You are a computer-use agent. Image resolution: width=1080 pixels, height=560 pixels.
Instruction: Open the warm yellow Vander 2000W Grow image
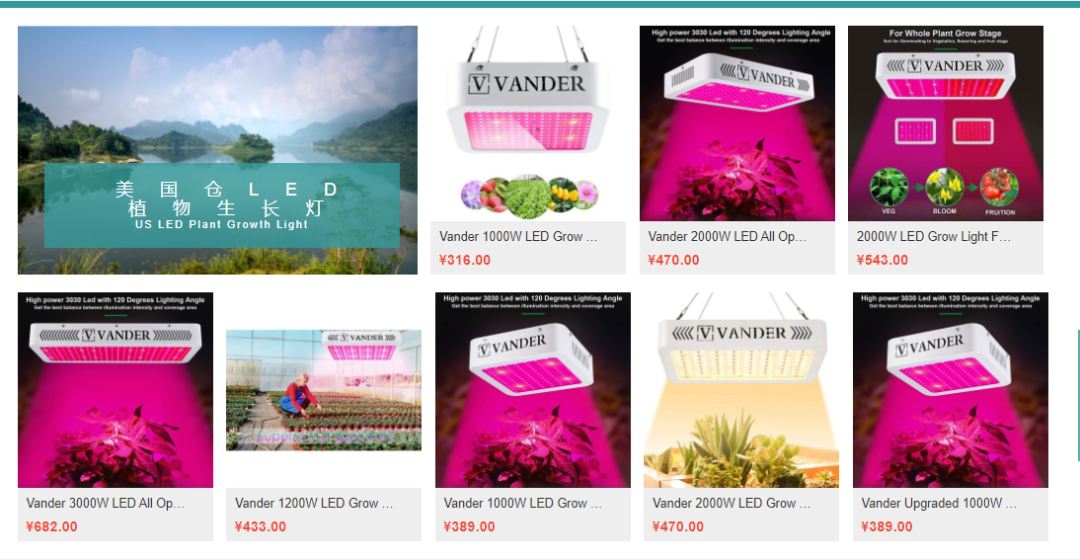(x=741, y=390)
